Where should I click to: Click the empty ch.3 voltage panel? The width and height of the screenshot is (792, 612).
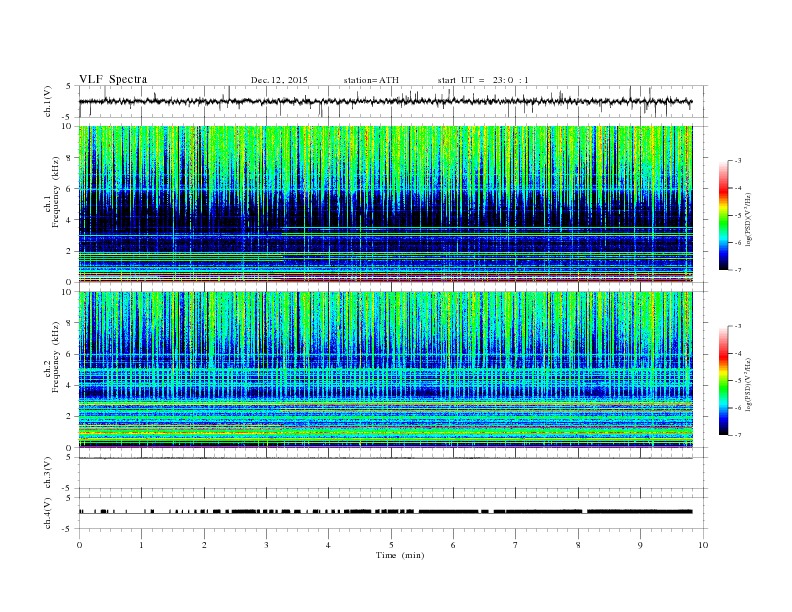coord(393,473)
